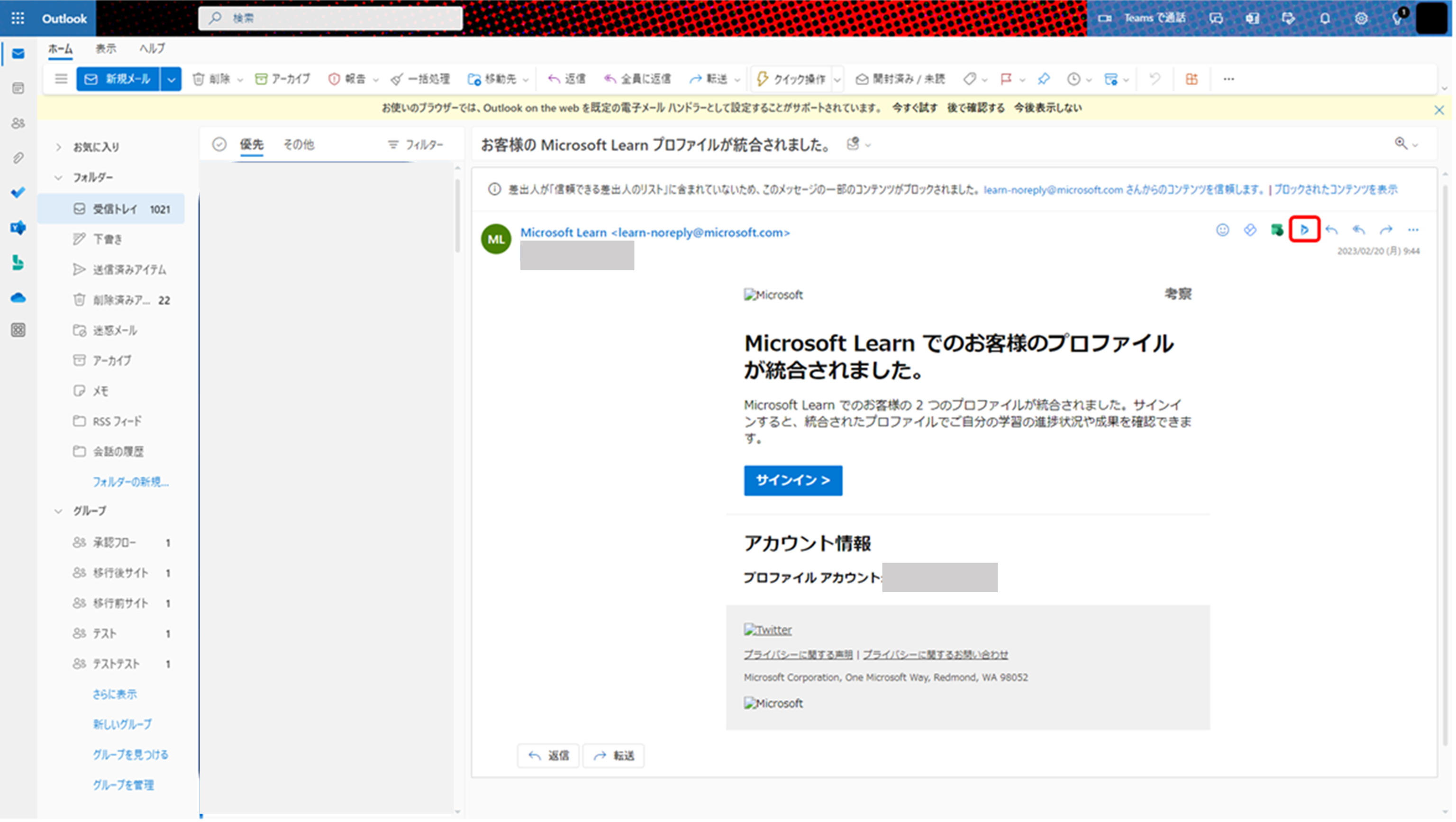The height and width of the screenshot is (822, 1456).
Task: Toggle the hamburger navigation pane button
Action: point(61,79)
